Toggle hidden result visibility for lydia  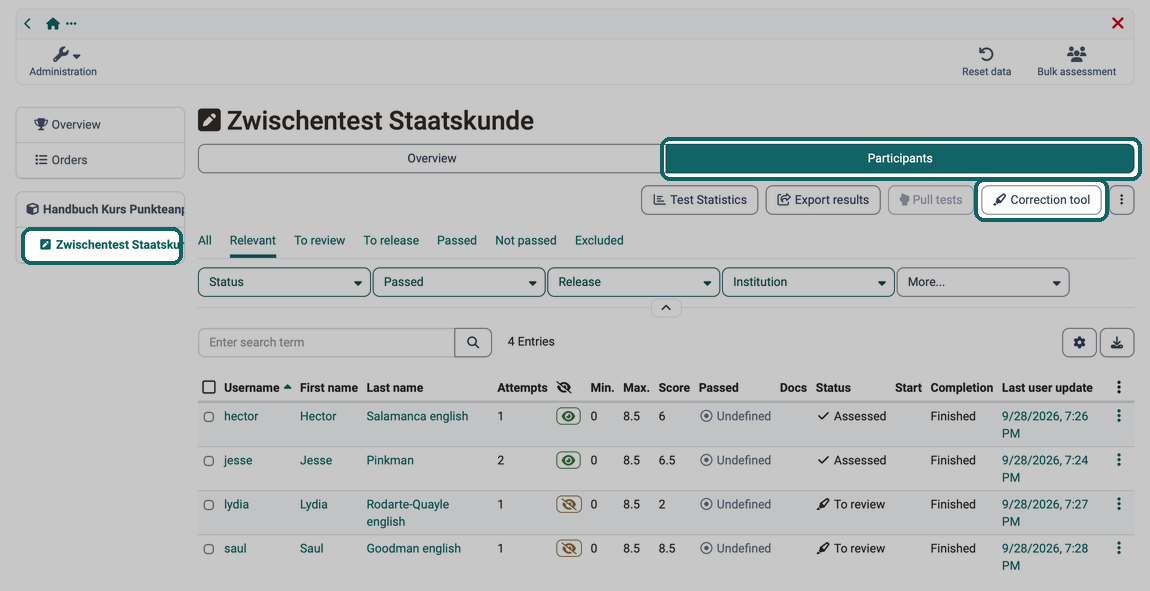[568, 504]
